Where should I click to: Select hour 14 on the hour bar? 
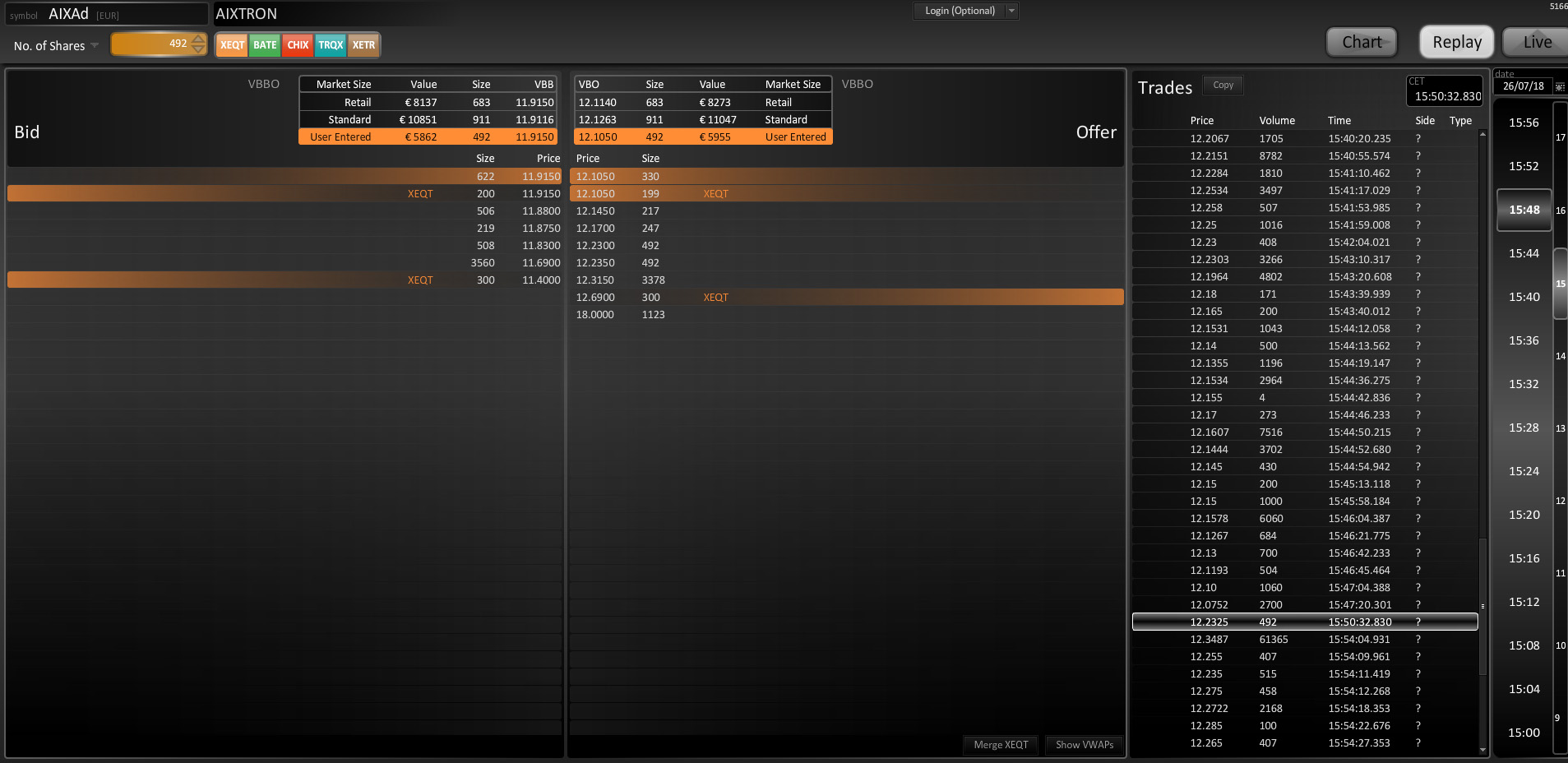1560,356
